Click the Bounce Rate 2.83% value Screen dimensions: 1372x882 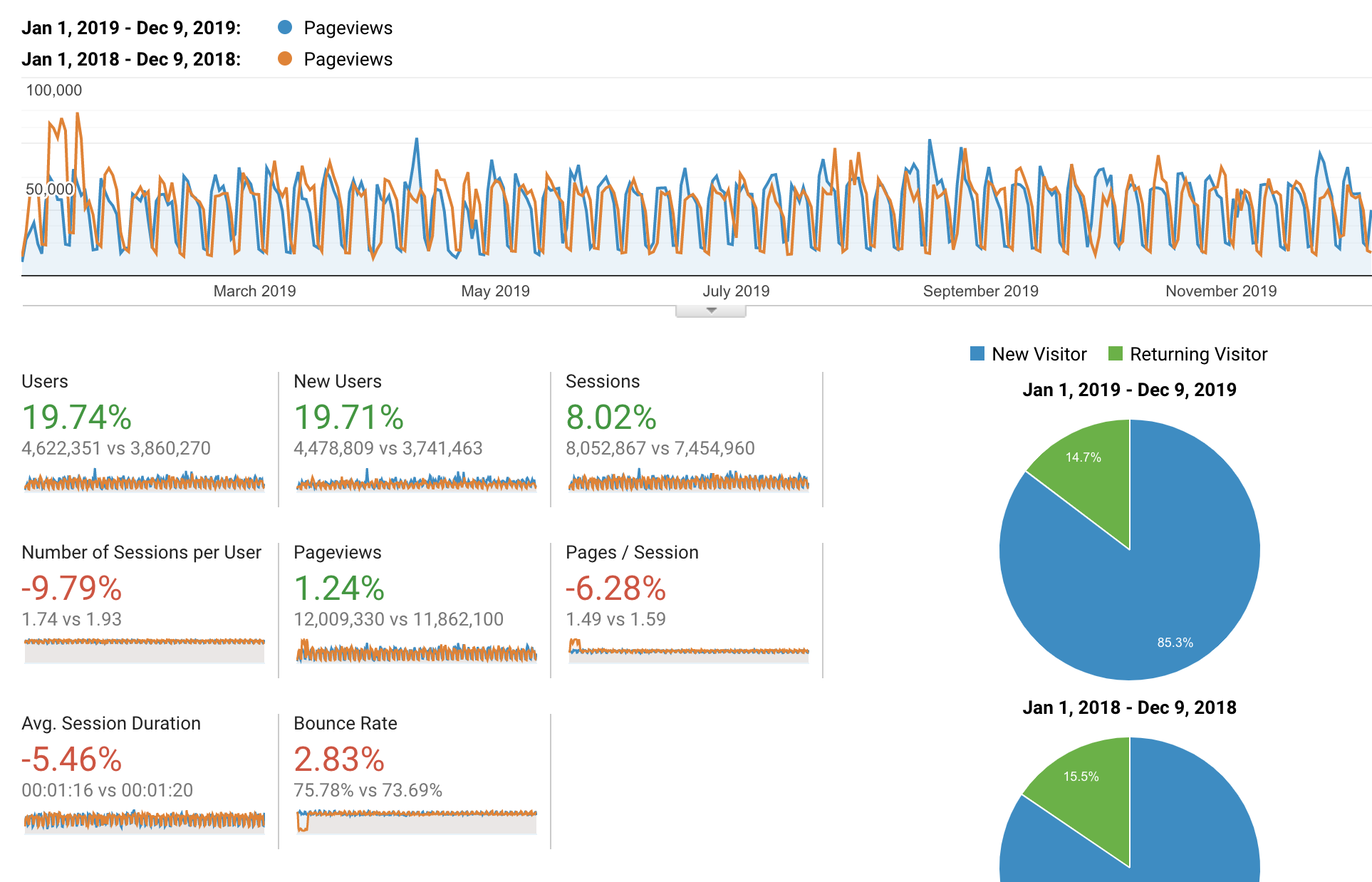point(339,759)
